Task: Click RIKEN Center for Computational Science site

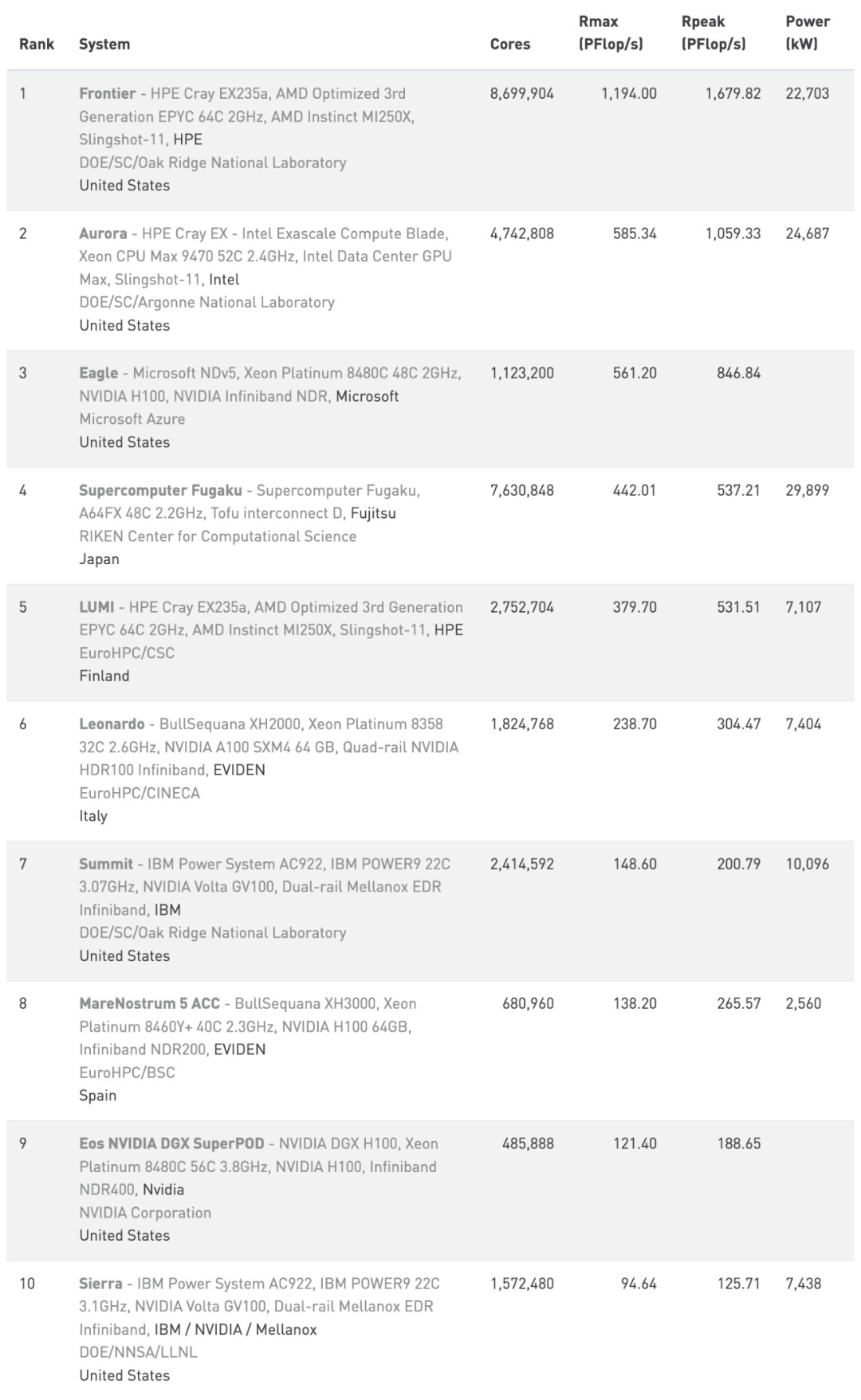Action: 218,536
